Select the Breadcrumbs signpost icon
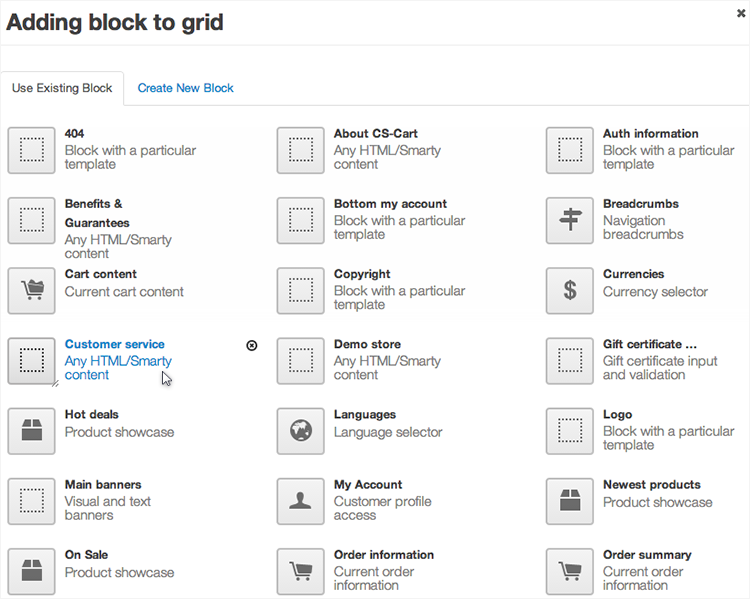The image size is (750, 599). click(570, 221)
